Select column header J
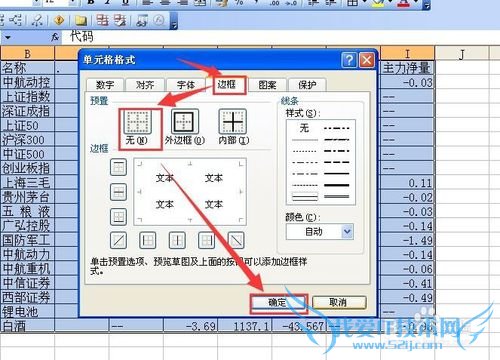 [462, 53]
